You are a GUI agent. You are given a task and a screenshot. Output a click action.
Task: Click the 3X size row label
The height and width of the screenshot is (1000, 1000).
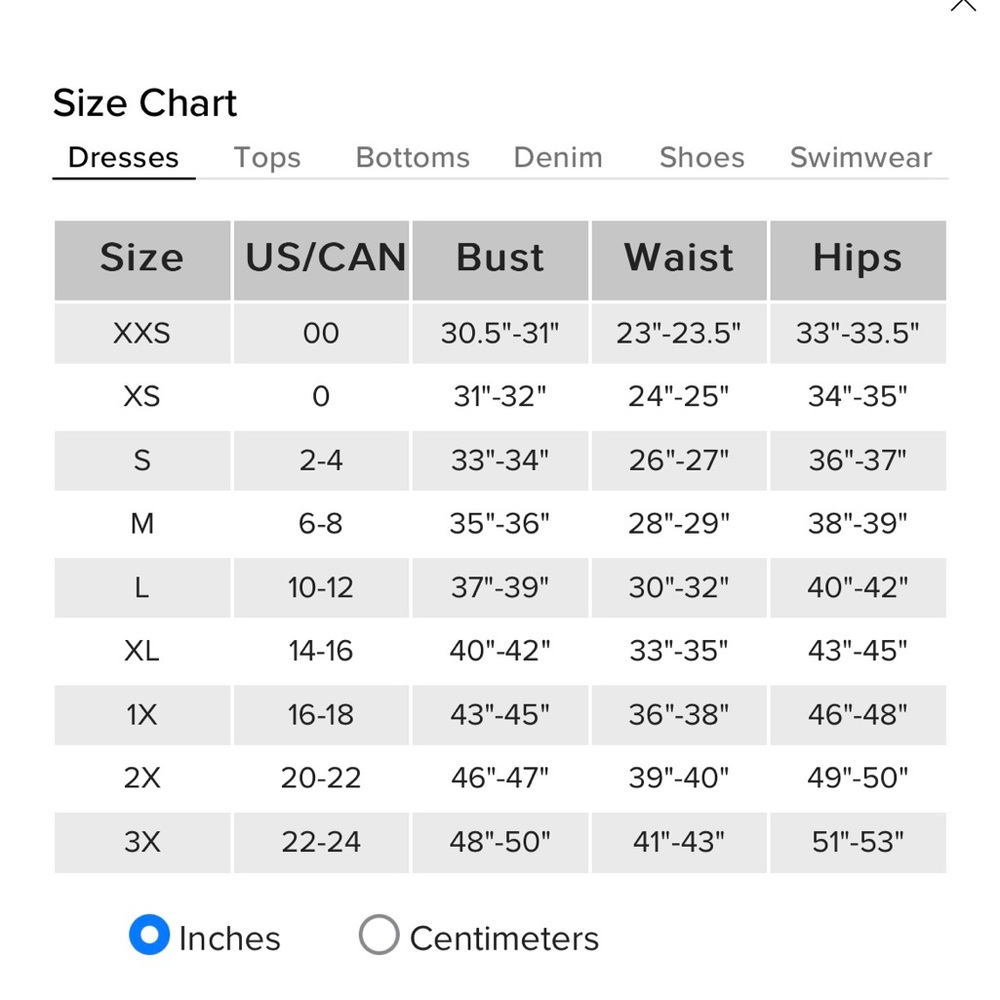coord(142,842)
